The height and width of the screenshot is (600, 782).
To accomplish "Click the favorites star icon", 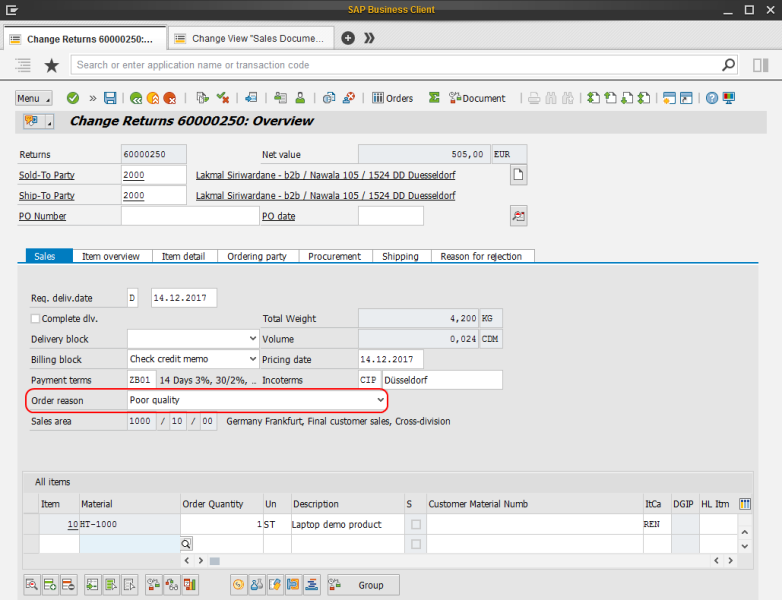I will point(51,65).
